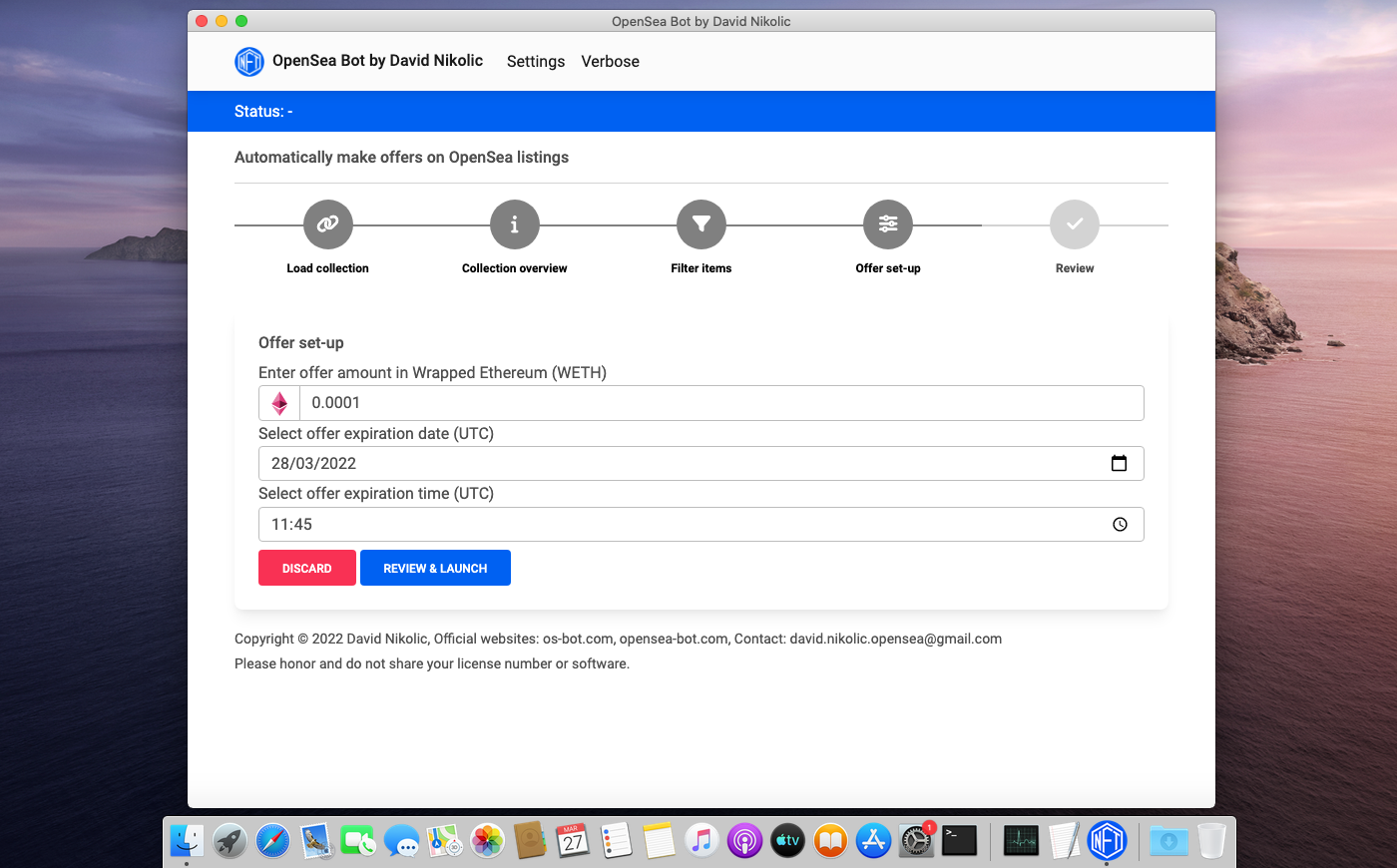Click the "Review" step label

[1075, 268]
